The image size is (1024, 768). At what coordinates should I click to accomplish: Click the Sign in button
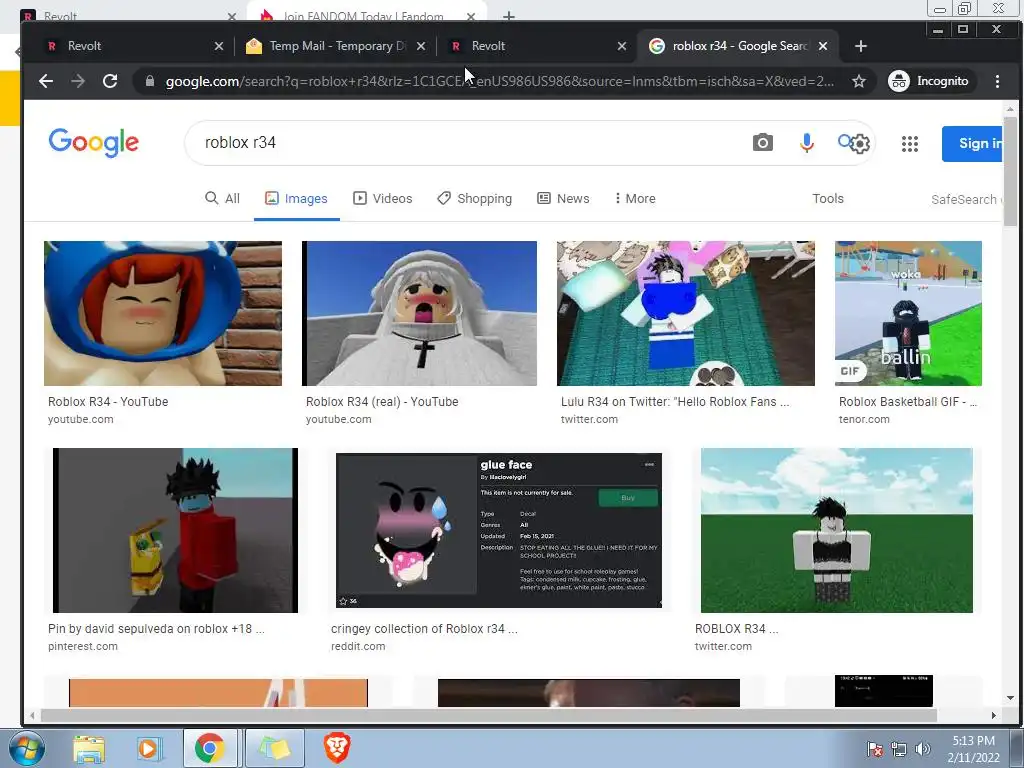pos(973,144)
